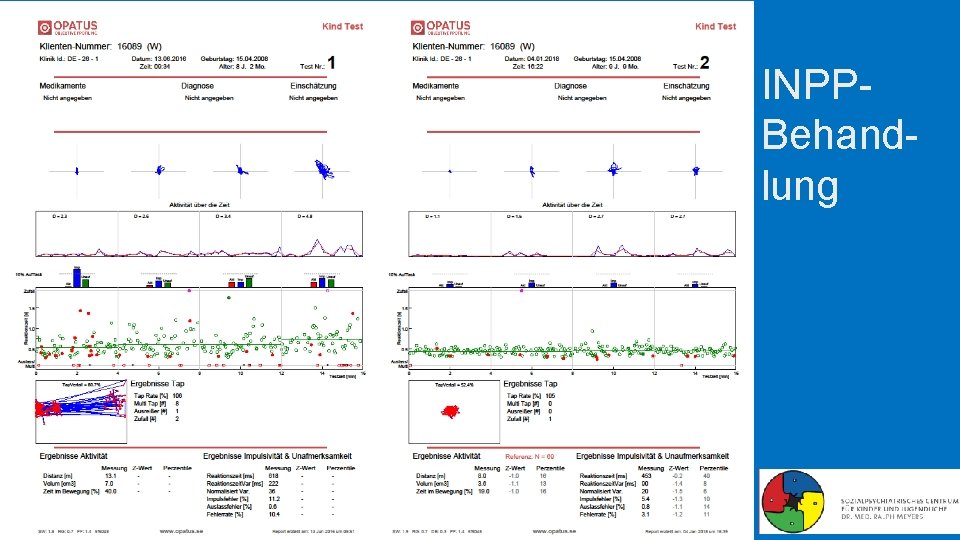
Task: Click 'Einschätzung' heading on Test 2 report
Action: [686, 86]
